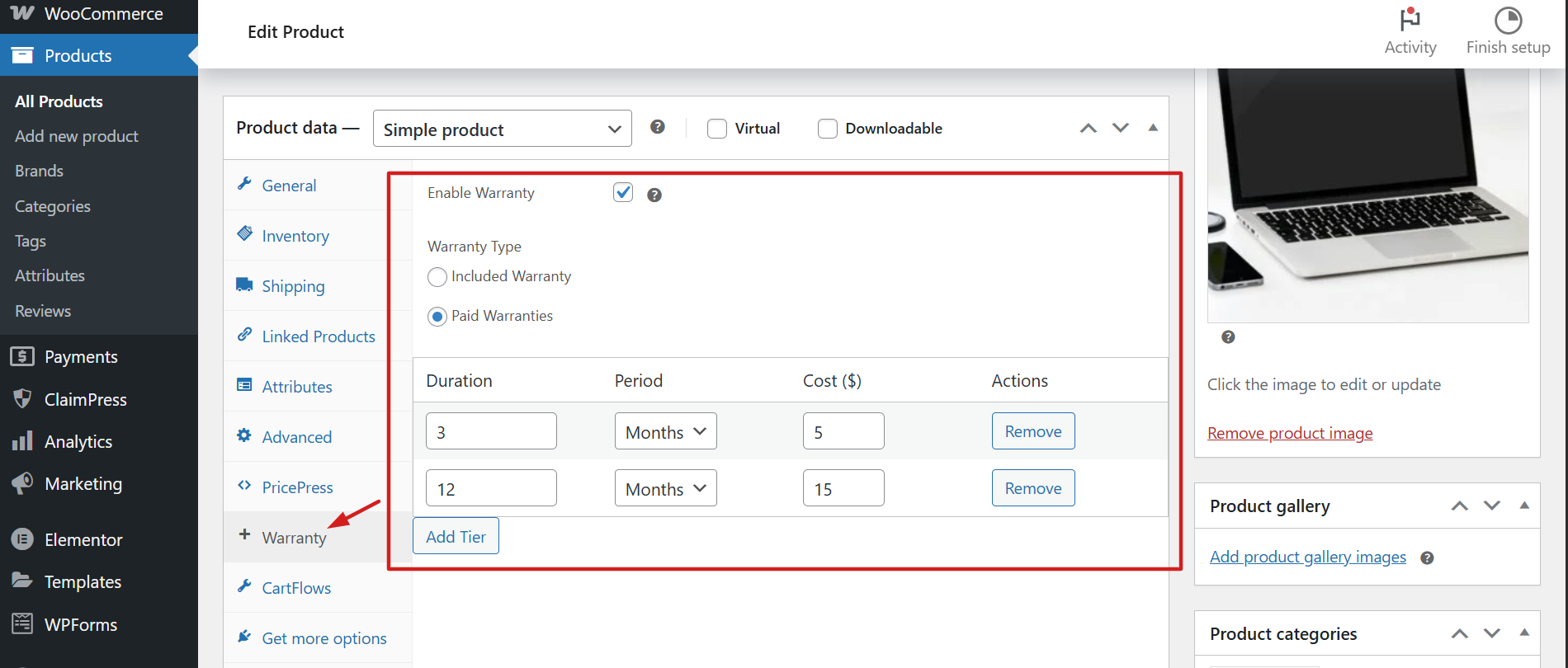The width and height of the screenshot is (1568, 668).
Task: Click help icon beside gallery images link
Action: (x=1427, y=558)
